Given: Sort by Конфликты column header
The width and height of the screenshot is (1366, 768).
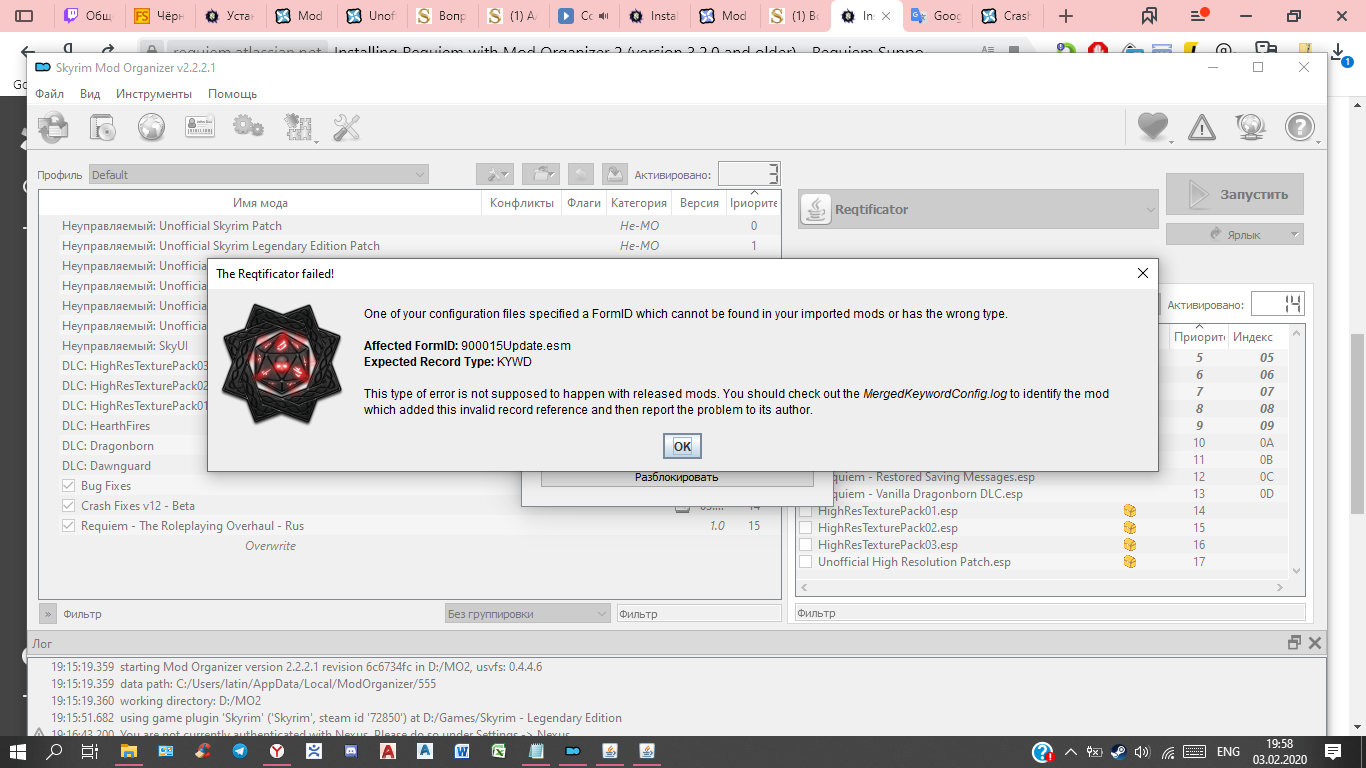Looking at the screenshot, I should (x=521, y=203).
